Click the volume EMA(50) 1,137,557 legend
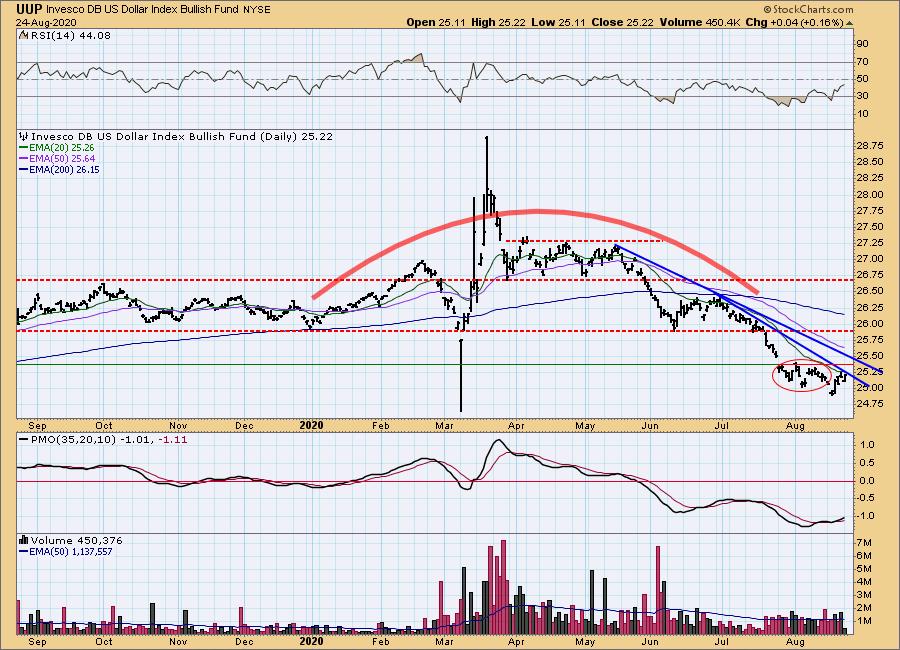The image size is (900, 650). point(66,551)
